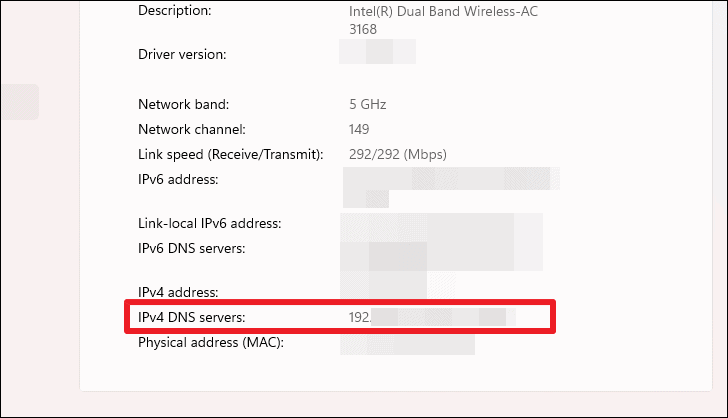Select the IPv4 DNS value starting with 192.
Viewport: 728px width, 418px height.
pos(432,317)
